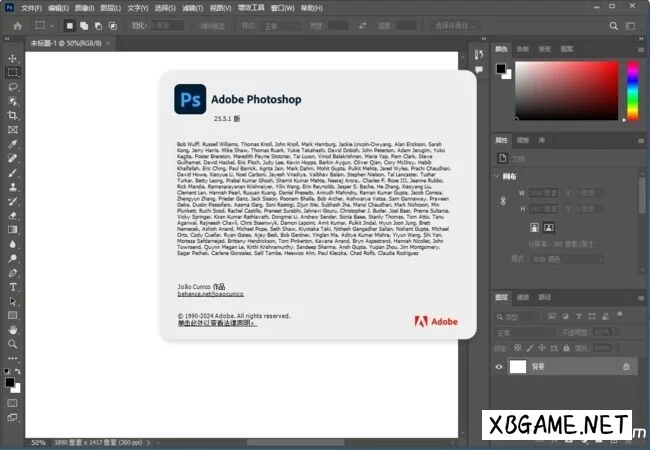The image size is (650, 450).
Task: Select the Eraser tool
Action: point(13,214)
